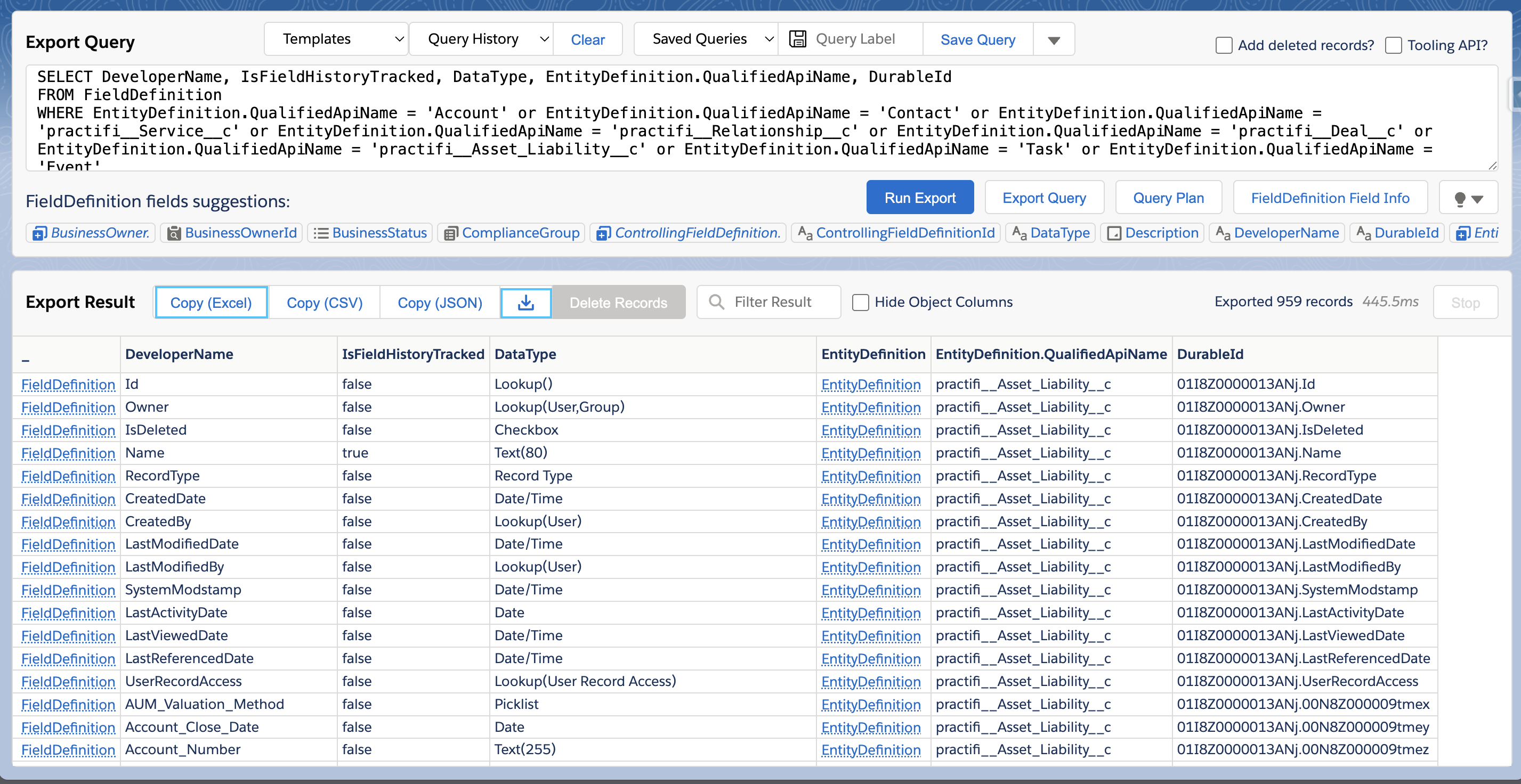Click the query textarea resize handle
Image resolution: width=1521 pixels, height=784 pixels.
click(x=1492, y=166)
